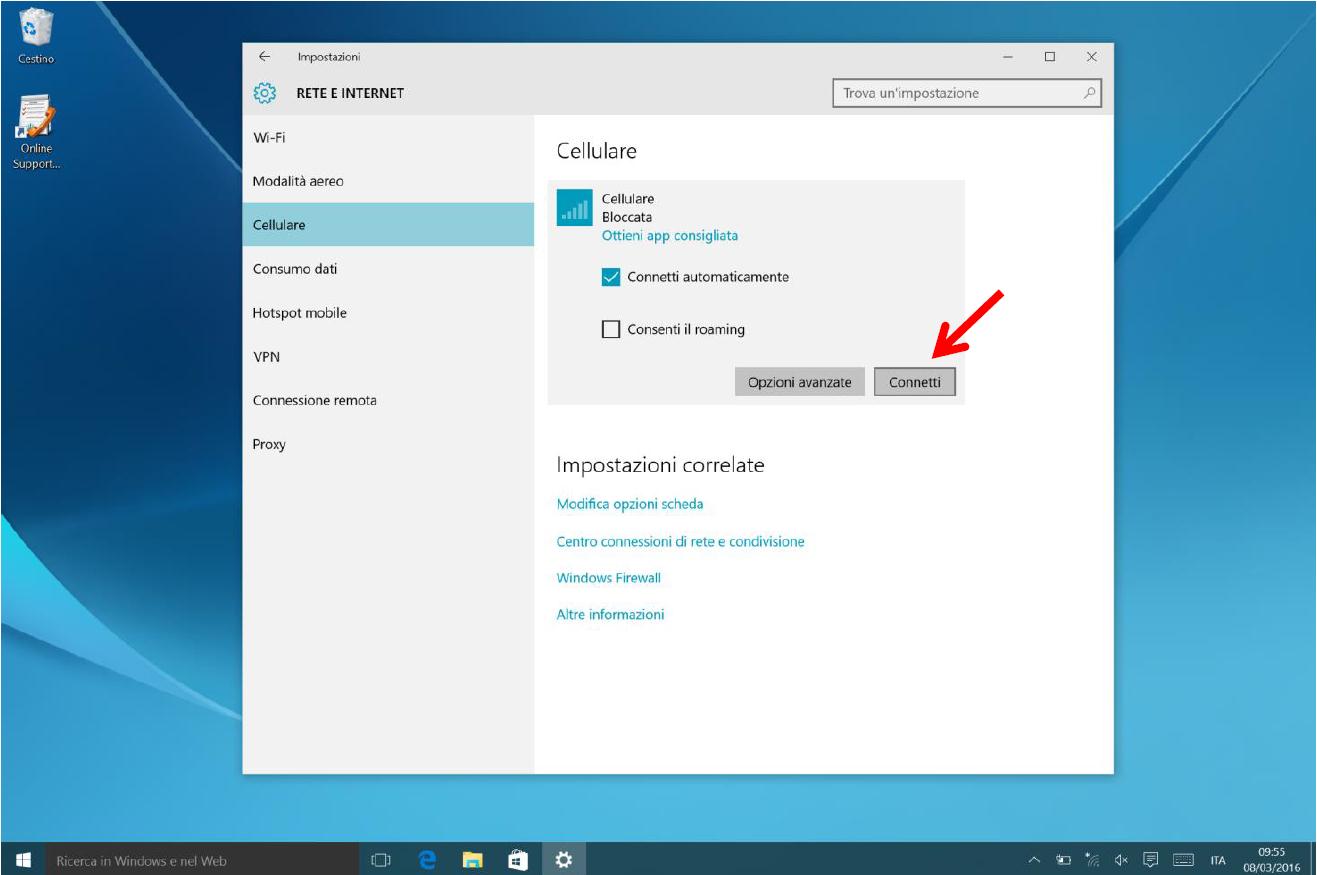The image size is (1317, 875).
Task: Click the Settings gear taskbar icon
Action: [564, 859]
